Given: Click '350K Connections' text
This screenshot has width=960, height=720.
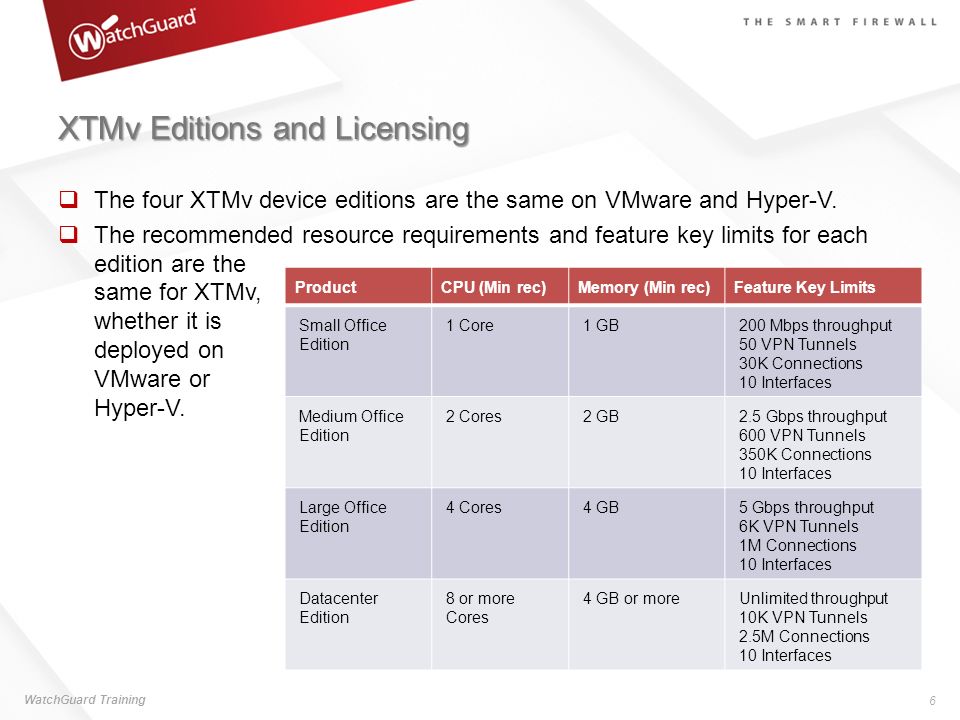Looking at the screenshot, I should 804,454.
